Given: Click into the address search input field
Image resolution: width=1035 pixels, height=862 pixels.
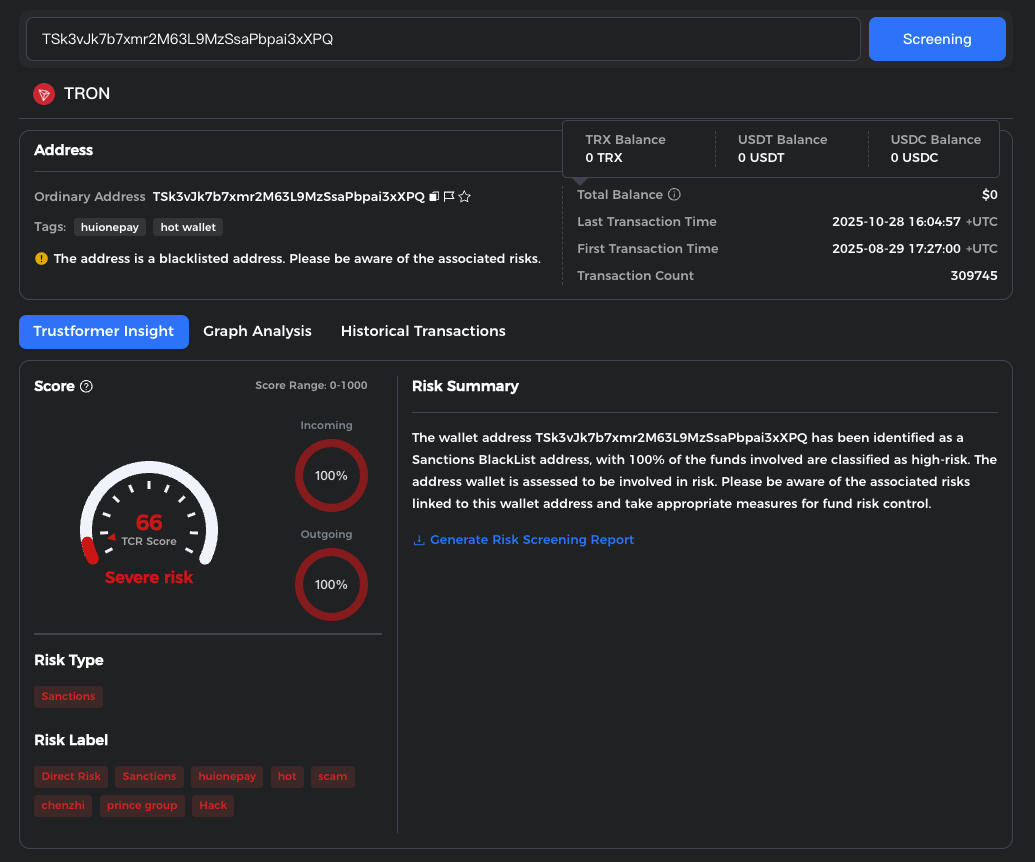Looking at the screenshot, I should [x=443, y=39].
